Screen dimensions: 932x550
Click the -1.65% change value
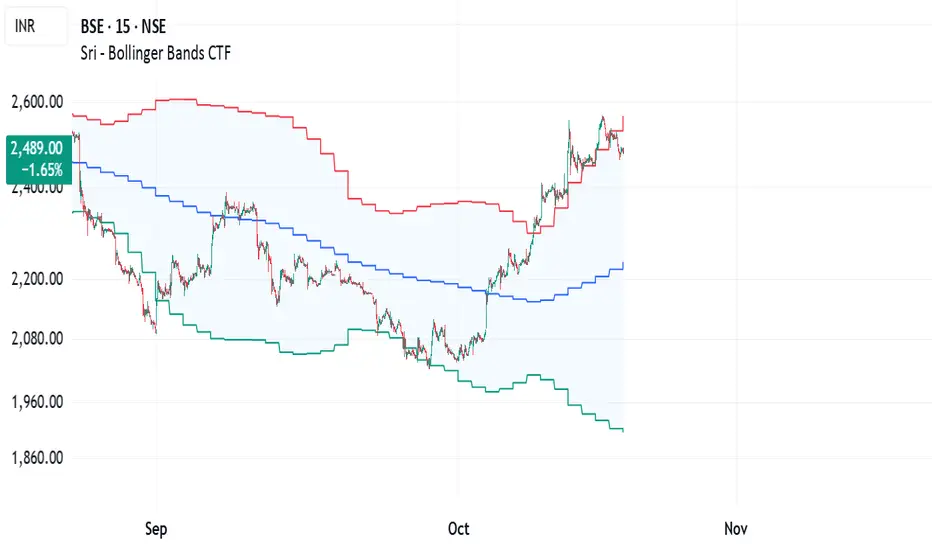(40, 167)
